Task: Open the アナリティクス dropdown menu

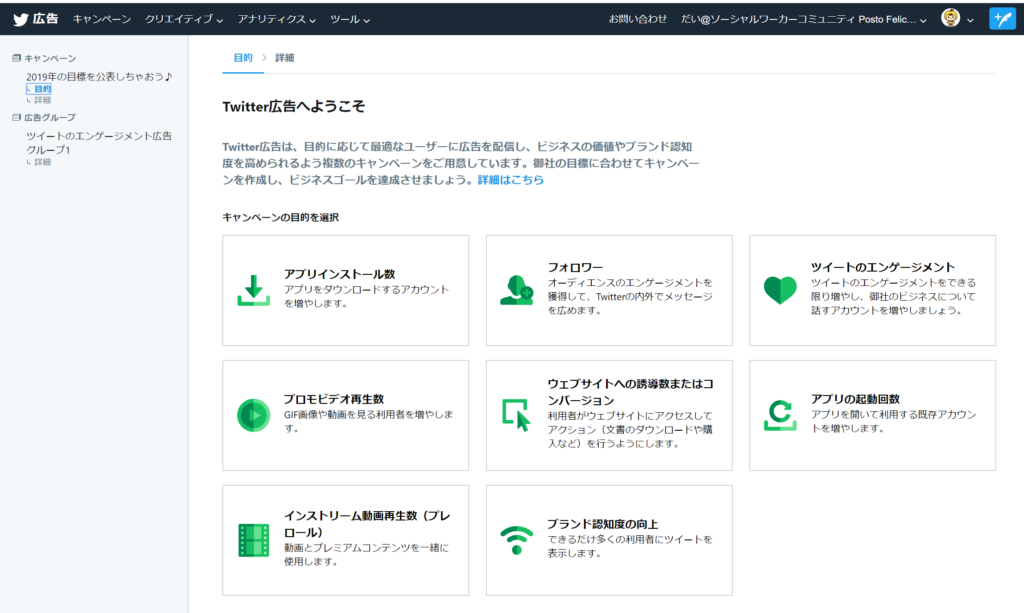Action: [277, 20]
